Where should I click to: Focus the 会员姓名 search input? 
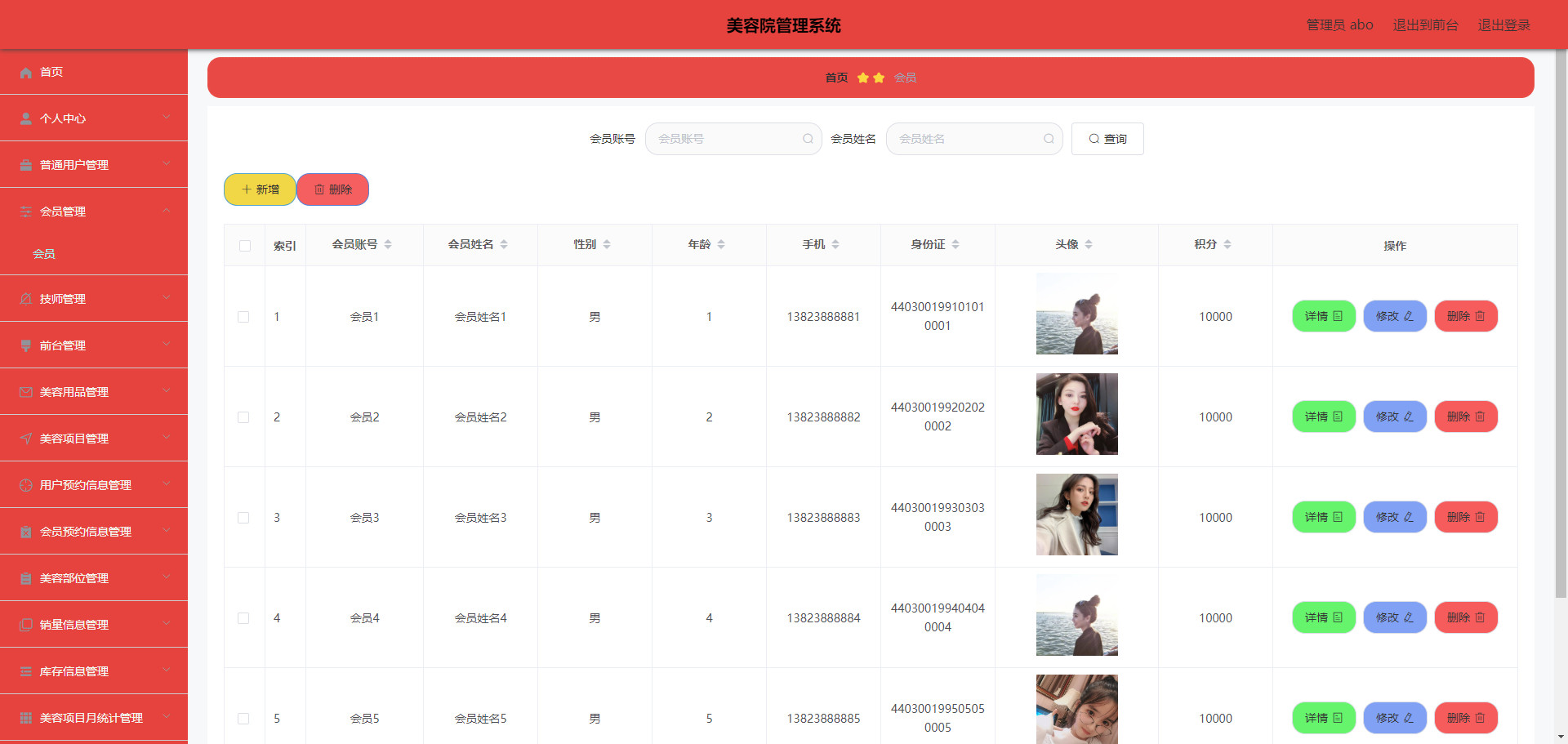(x=974, y=139)
